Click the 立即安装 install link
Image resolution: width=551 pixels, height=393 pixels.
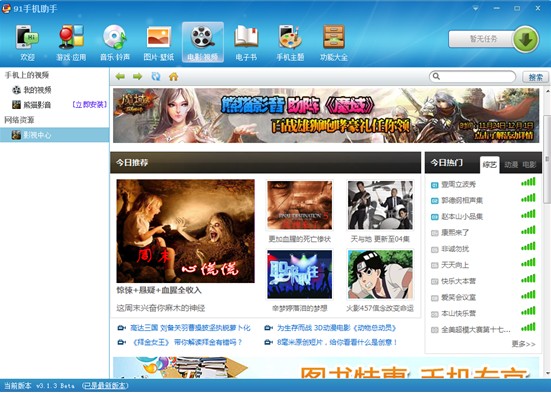89,105
